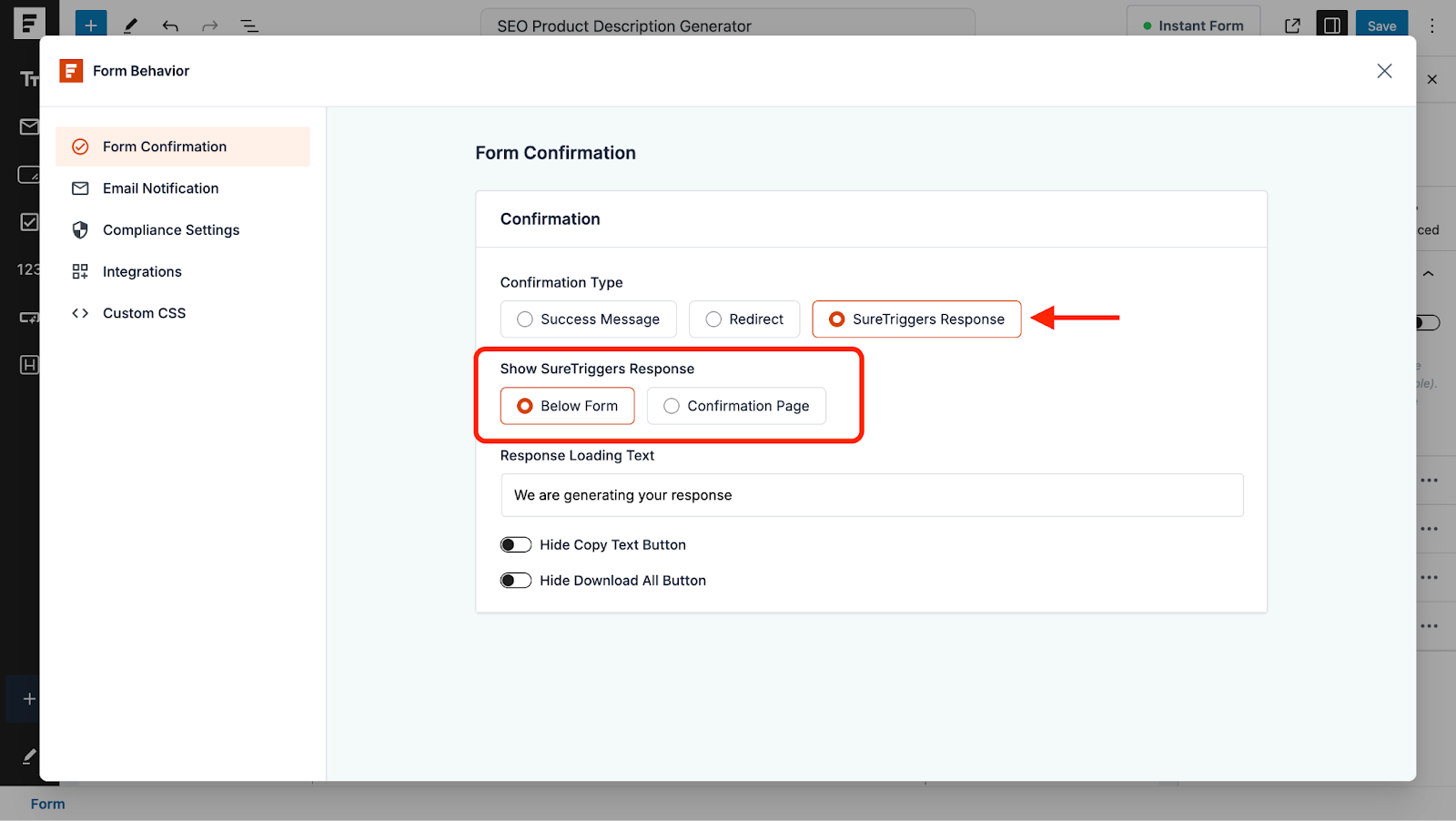Viewport: 1456px width, 821px height.
Task: Open an ellipsis menu on the right panel
Action: (x=1429, y=480)
